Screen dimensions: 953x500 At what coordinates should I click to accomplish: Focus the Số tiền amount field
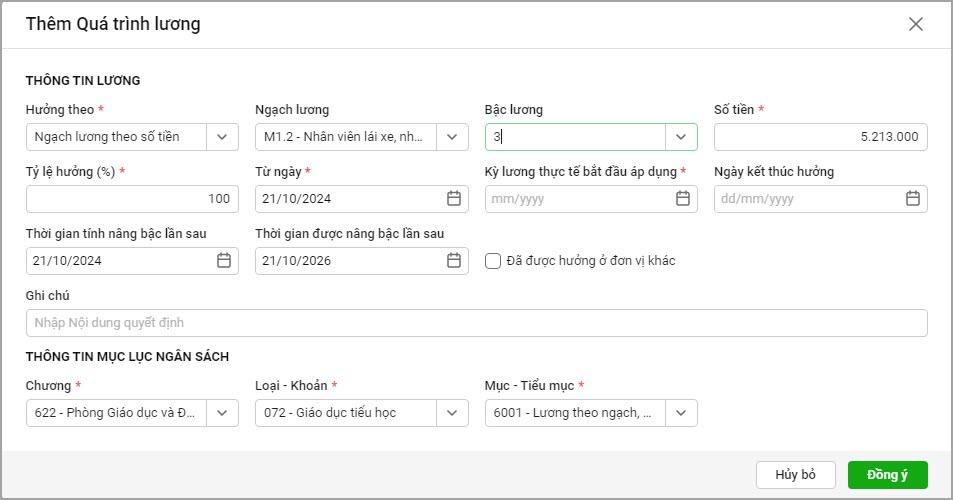(x=820, y=137)
